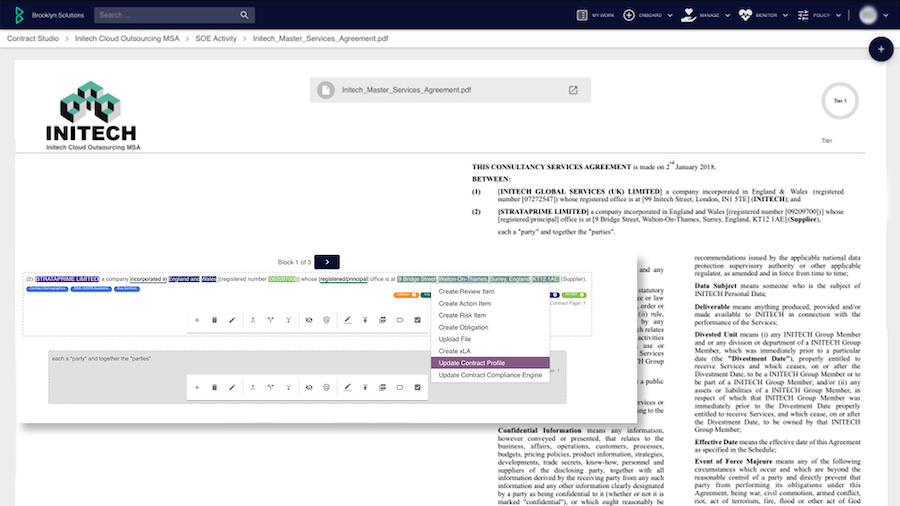Select Create Review Item from context menu

coord(490,291)
